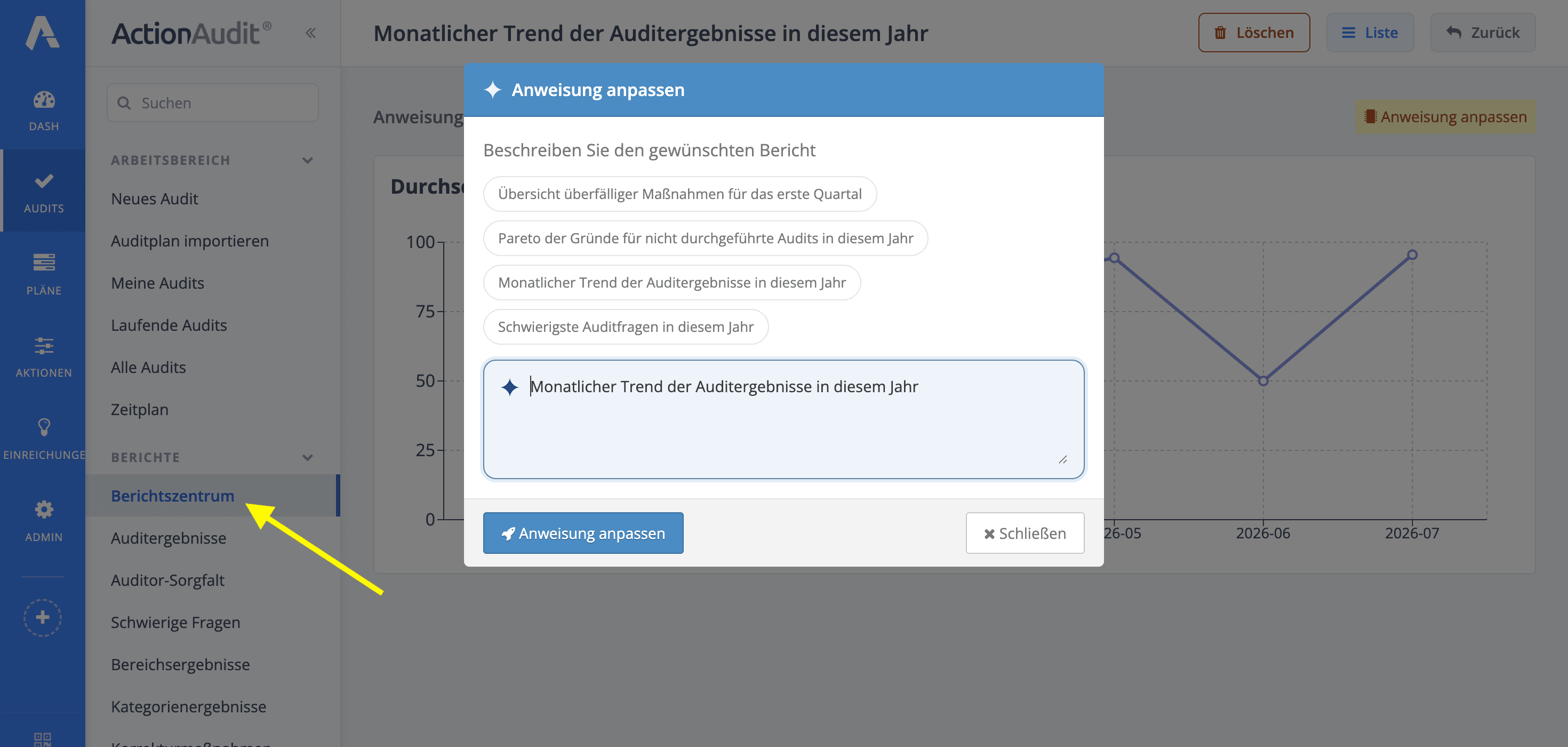Click yellow Anweisung anpassen button on page
Image resolution: width=1568 pixels, height=747 pixels.
tap(1446, 116)
